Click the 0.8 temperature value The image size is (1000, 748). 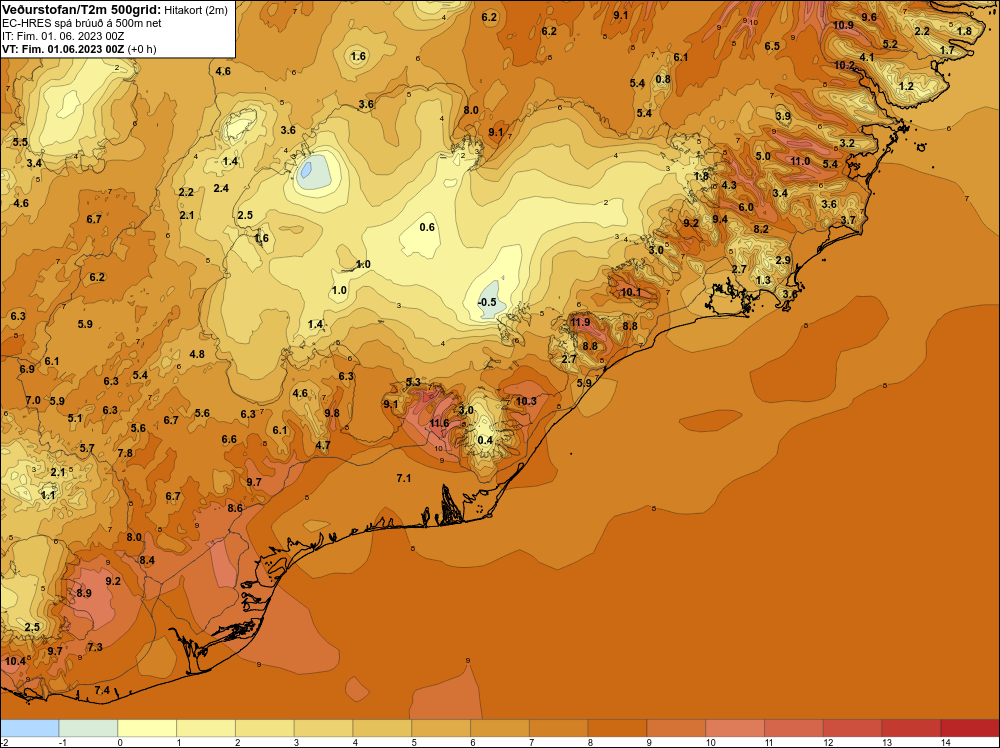[663, 79]
